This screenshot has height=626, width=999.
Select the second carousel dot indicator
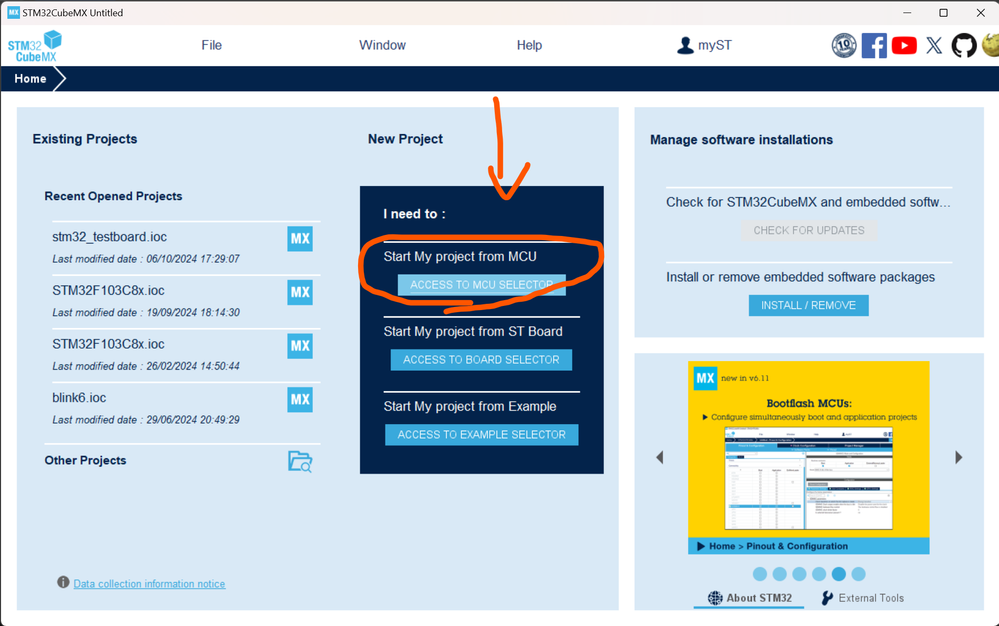(x=779, y=574)
